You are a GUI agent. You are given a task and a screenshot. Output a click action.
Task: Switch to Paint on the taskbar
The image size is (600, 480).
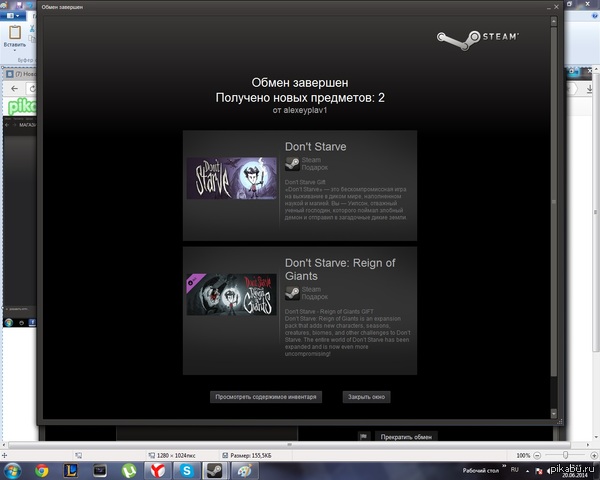tap(245, 470)
